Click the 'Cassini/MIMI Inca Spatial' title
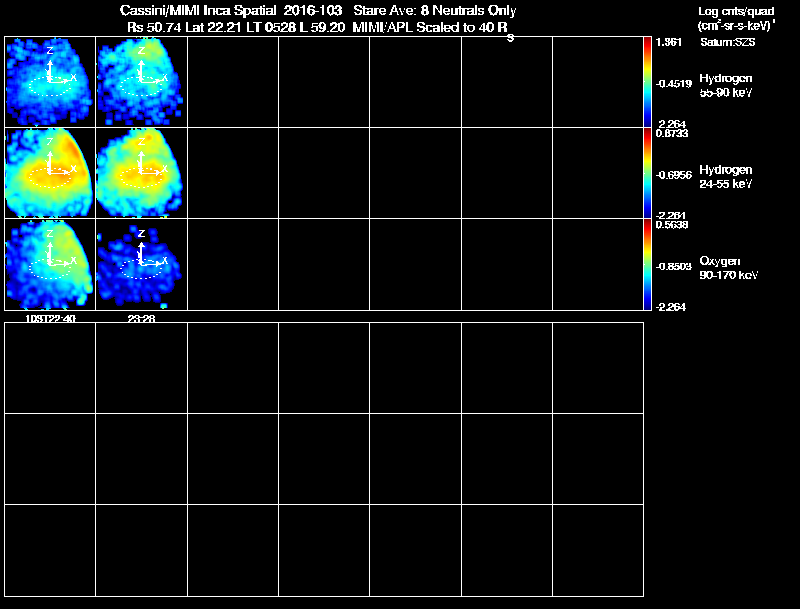 coord(198,10)
